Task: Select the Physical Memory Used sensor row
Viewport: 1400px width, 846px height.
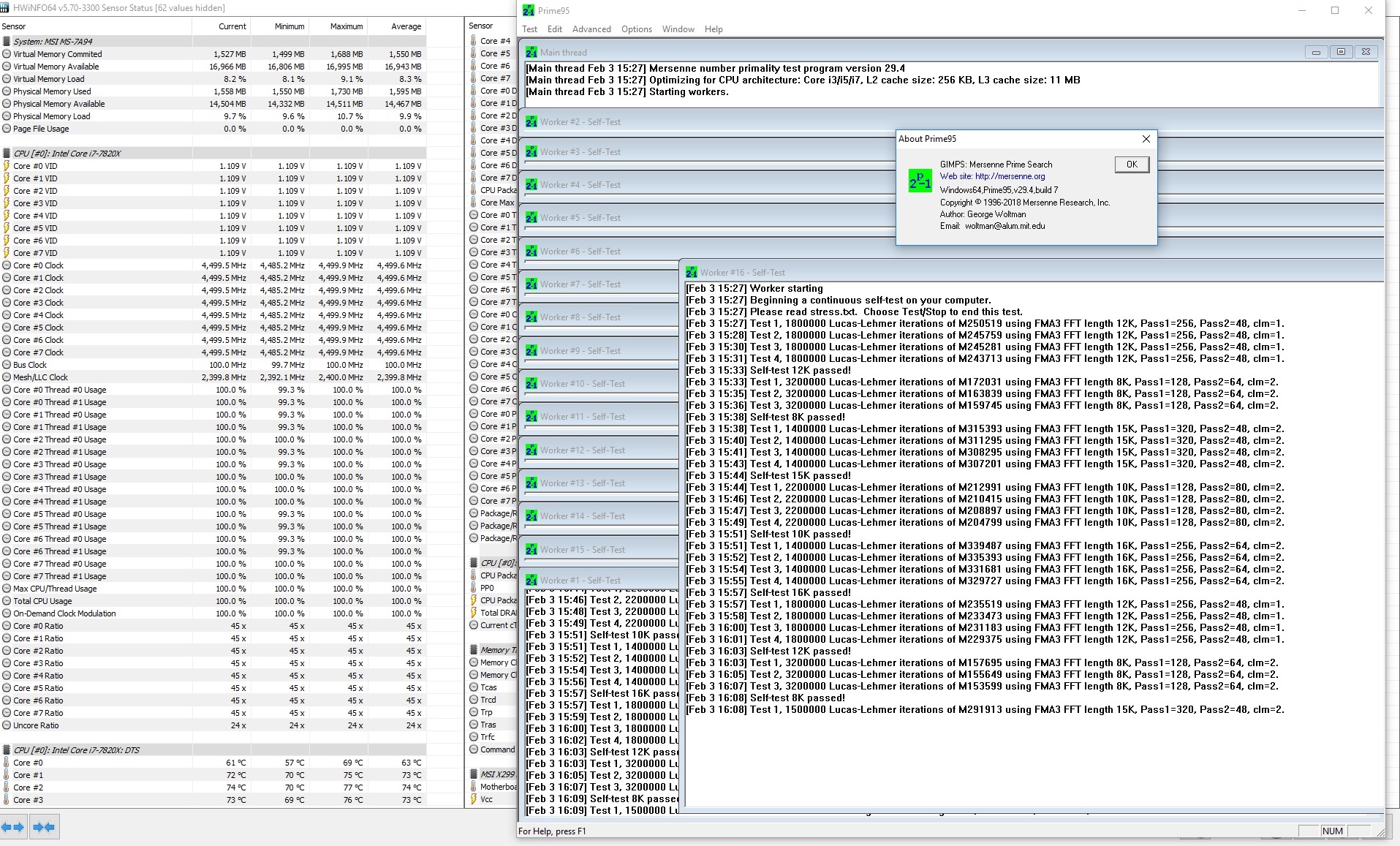Action: 212,91
